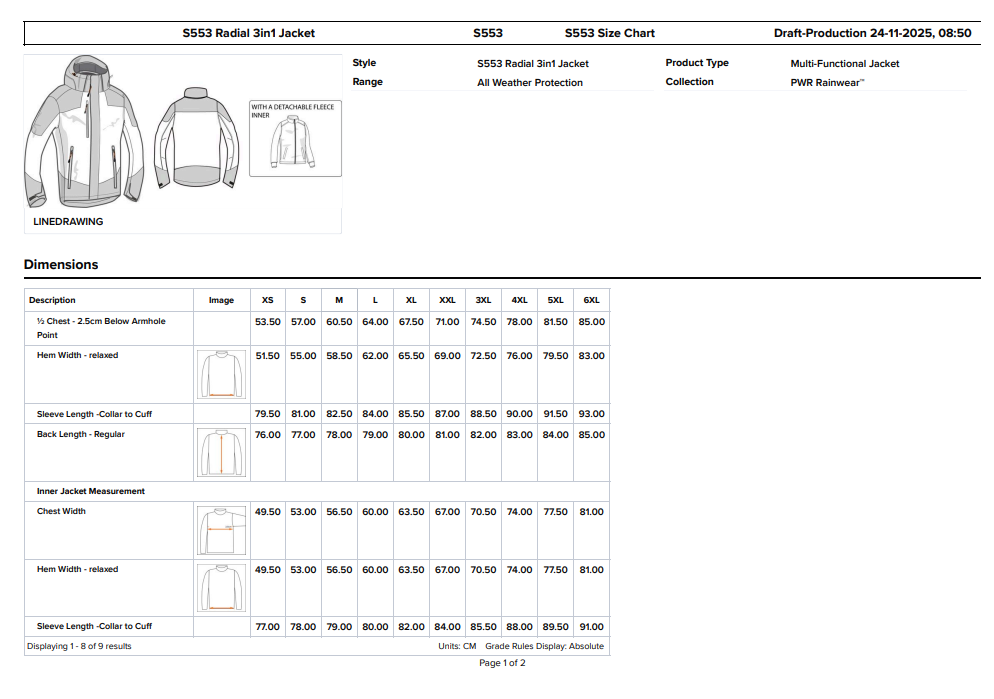Open the detachable fleece inner image
The width and height of the screenshot is (994, 699).
[x=295, y=139]
